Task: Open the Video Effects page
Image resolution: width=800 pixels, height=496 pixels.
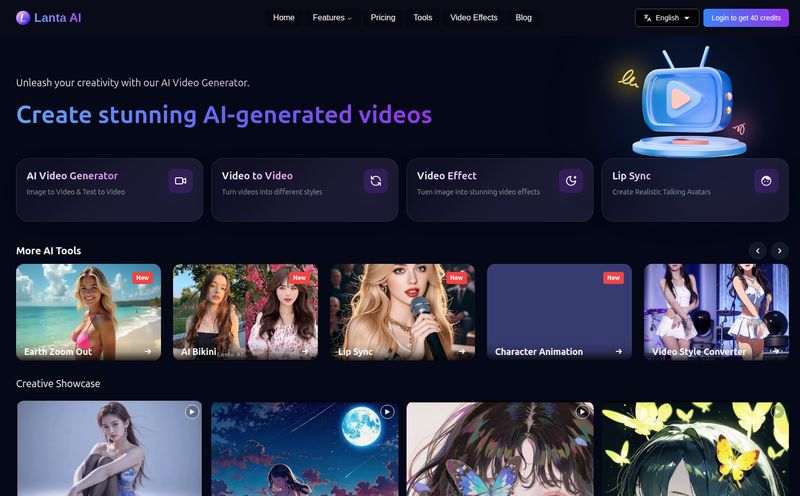Action: click(473, 18)
